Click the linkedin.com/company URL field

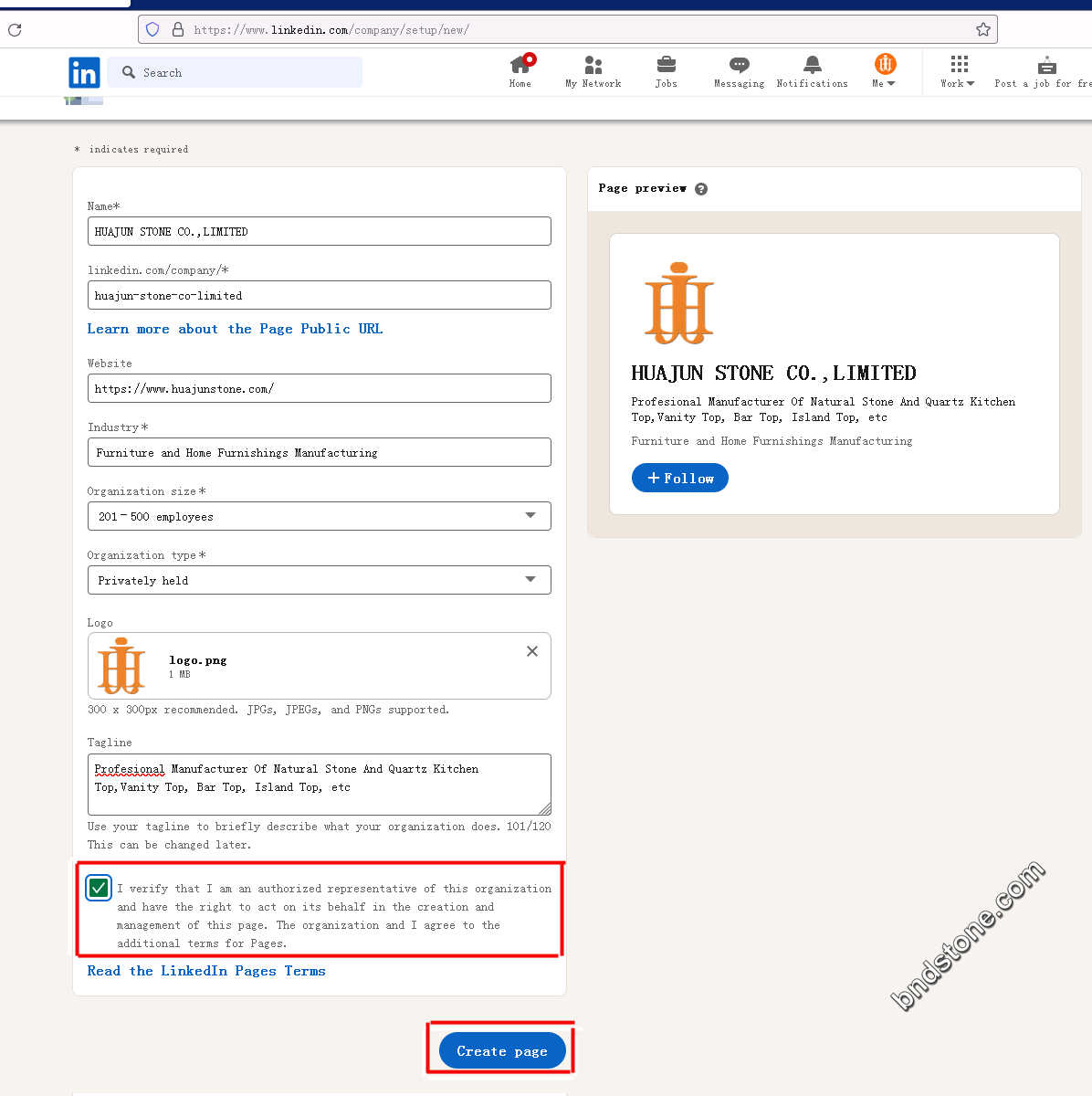pos(320,295)
